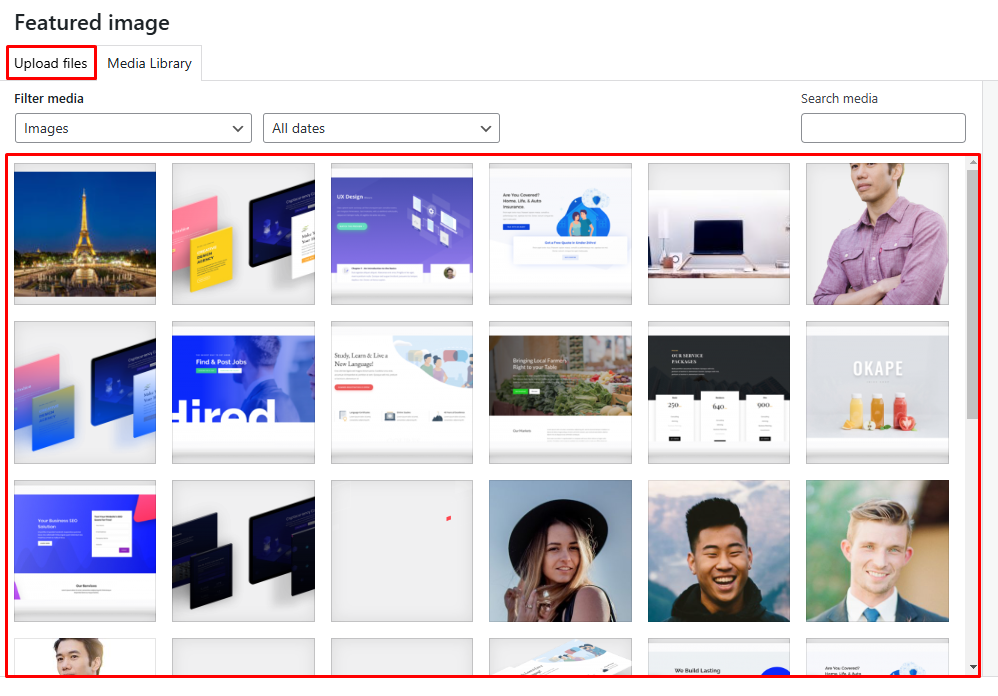This screenshot has height=696, width=998.
Task: Click the media grid vertical scrollbar thumb
Action: [x=972, y=295]
